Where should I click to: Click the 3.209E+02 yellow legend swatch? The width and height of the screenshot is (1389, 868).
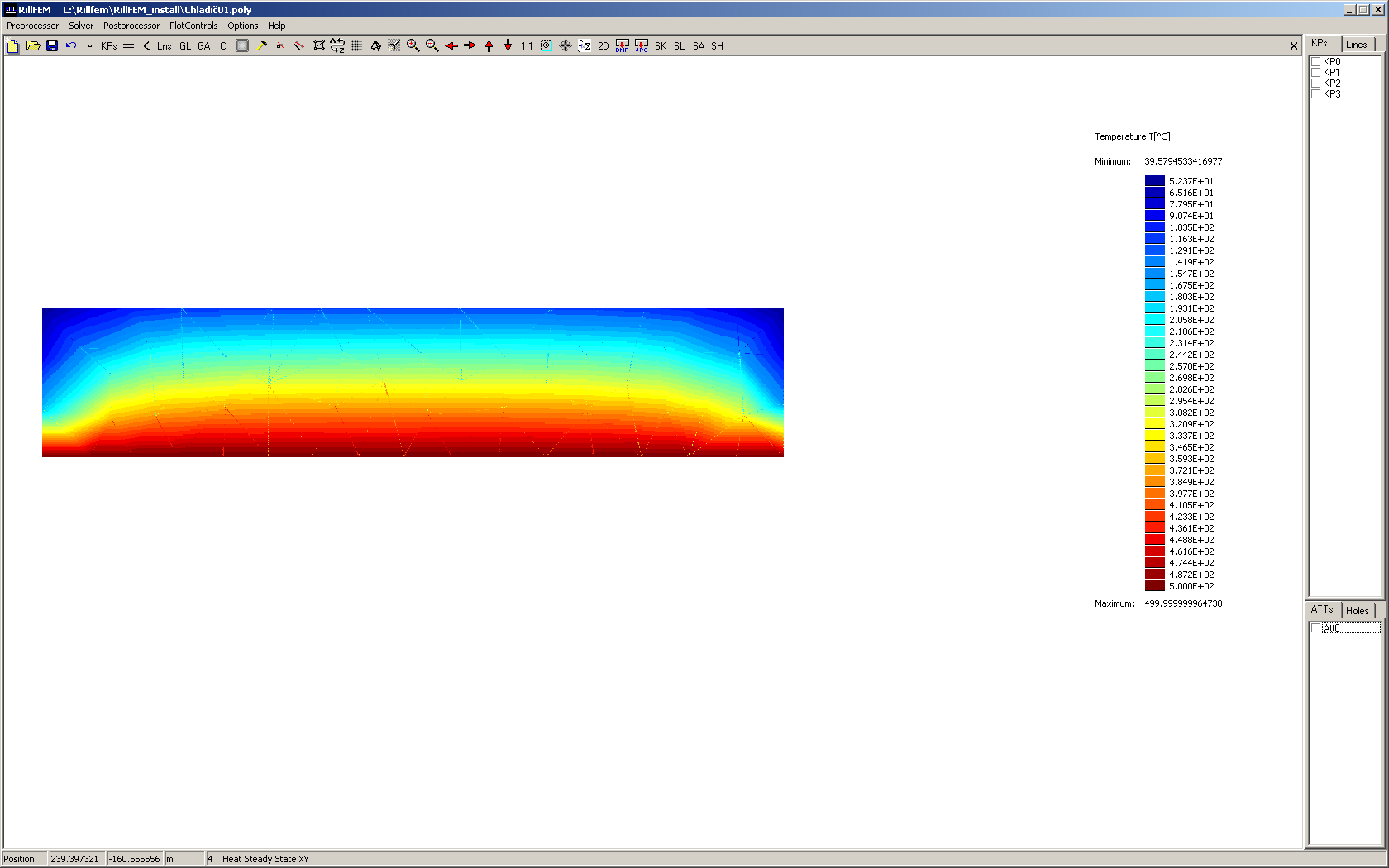point(1155,424)
